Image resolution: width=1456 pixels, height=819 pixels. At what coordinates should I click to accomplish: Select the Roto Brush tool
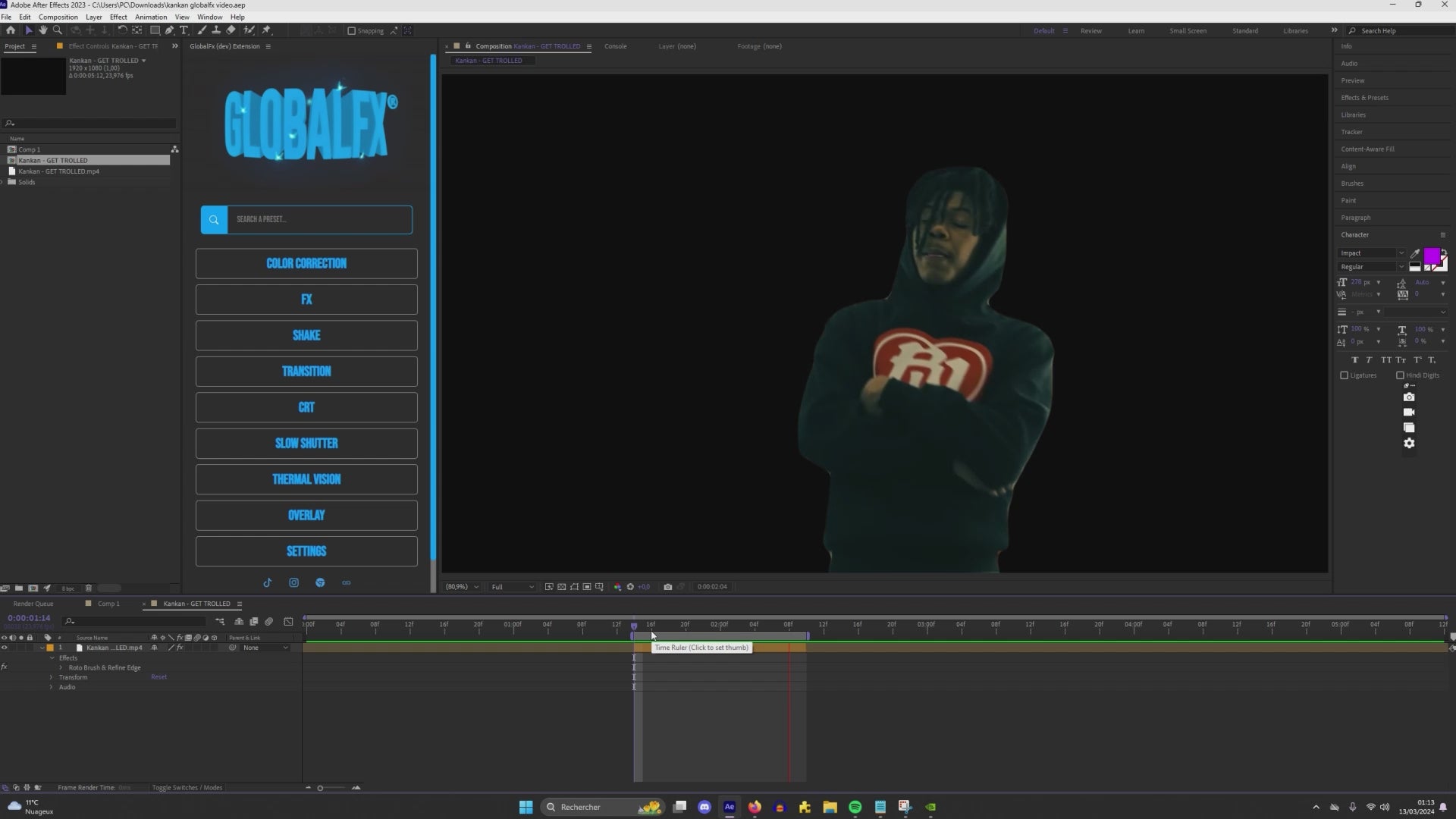pos(249,30)
